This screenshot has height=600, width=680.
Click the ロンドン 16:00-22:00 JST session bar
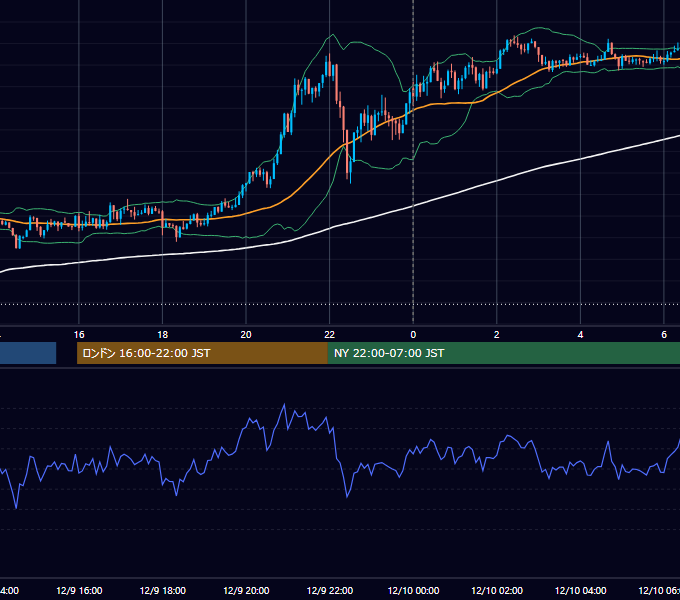(x=202, y=353)
